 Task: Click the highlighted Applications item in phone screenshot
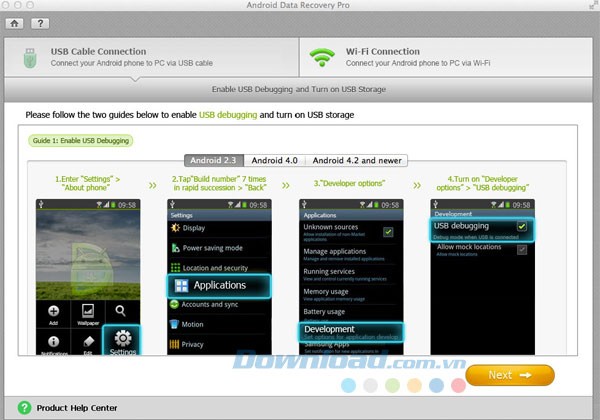[x=219, y=285]
